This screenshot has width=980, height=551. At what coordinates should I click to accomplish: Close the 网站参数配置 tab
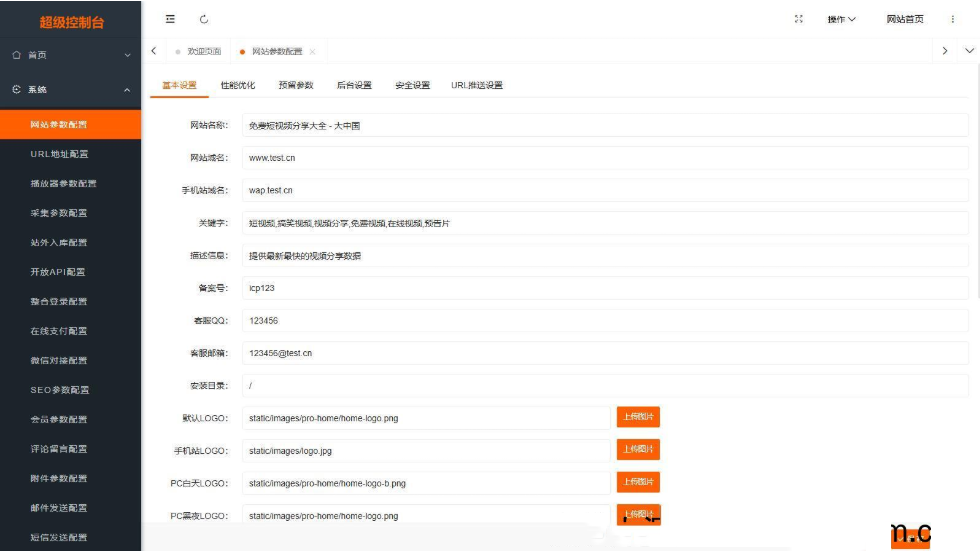click(x=312, y=52)
